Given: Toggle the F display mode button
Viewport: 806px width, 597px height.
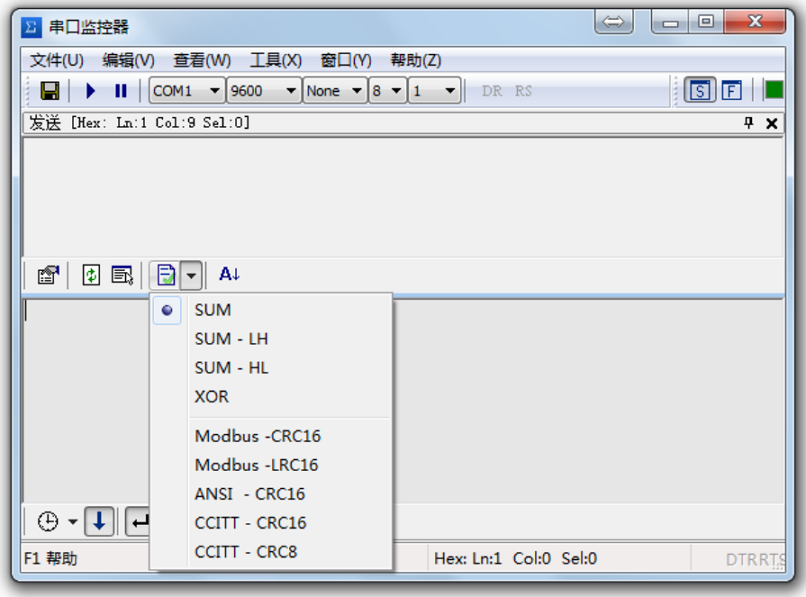Looking at the screenshot, I should click(x=731, y=91).
